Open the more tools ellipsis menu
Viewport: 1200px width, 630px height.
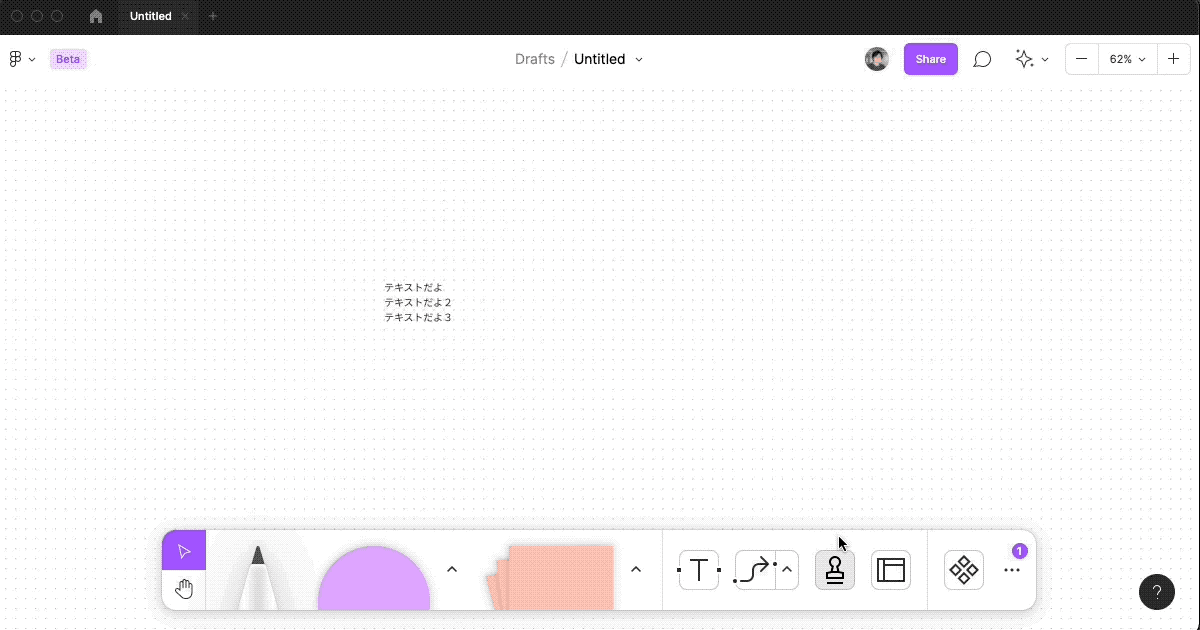[x=1012, y=570]
